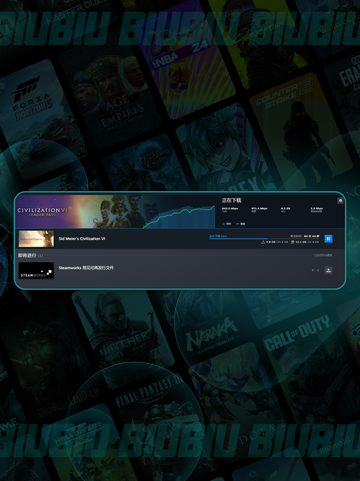Image resolution: width=360 pixels, height=481 pixels.
Task: Click the disk usage icon under progress bar
Action: (292, 242)
